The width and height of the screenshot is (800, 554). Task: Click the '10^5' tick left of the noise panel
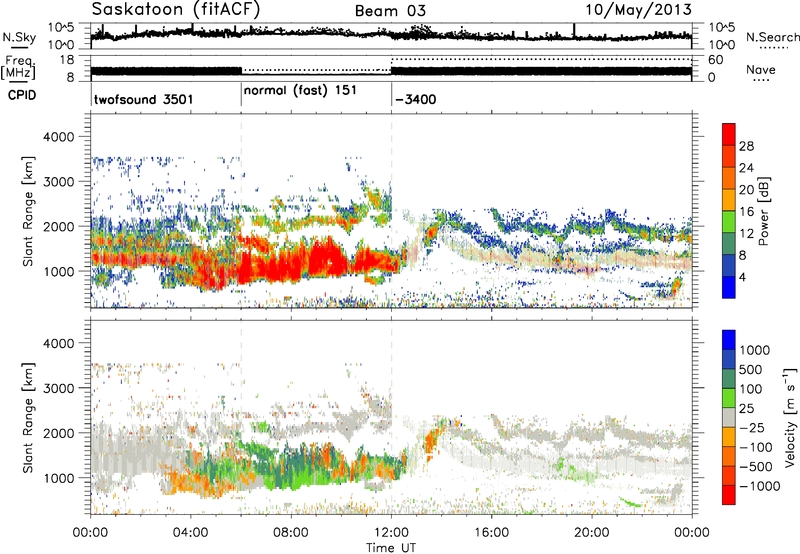[62, 28]
